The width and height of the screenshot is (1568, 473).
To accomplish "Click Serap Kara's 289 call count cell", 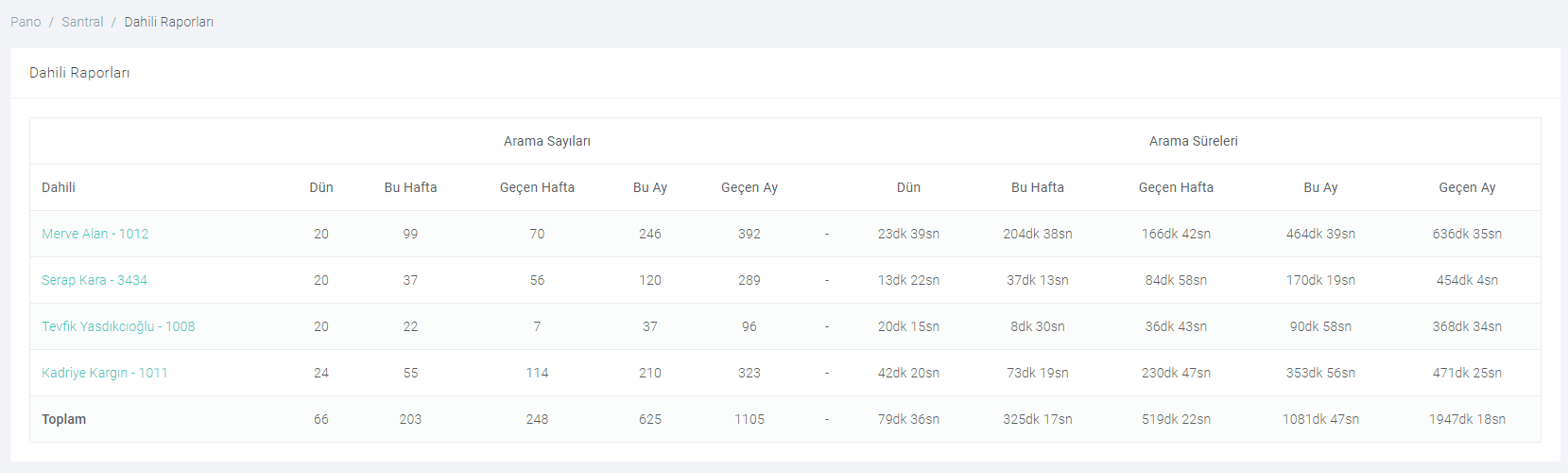I will click(750, 280).
